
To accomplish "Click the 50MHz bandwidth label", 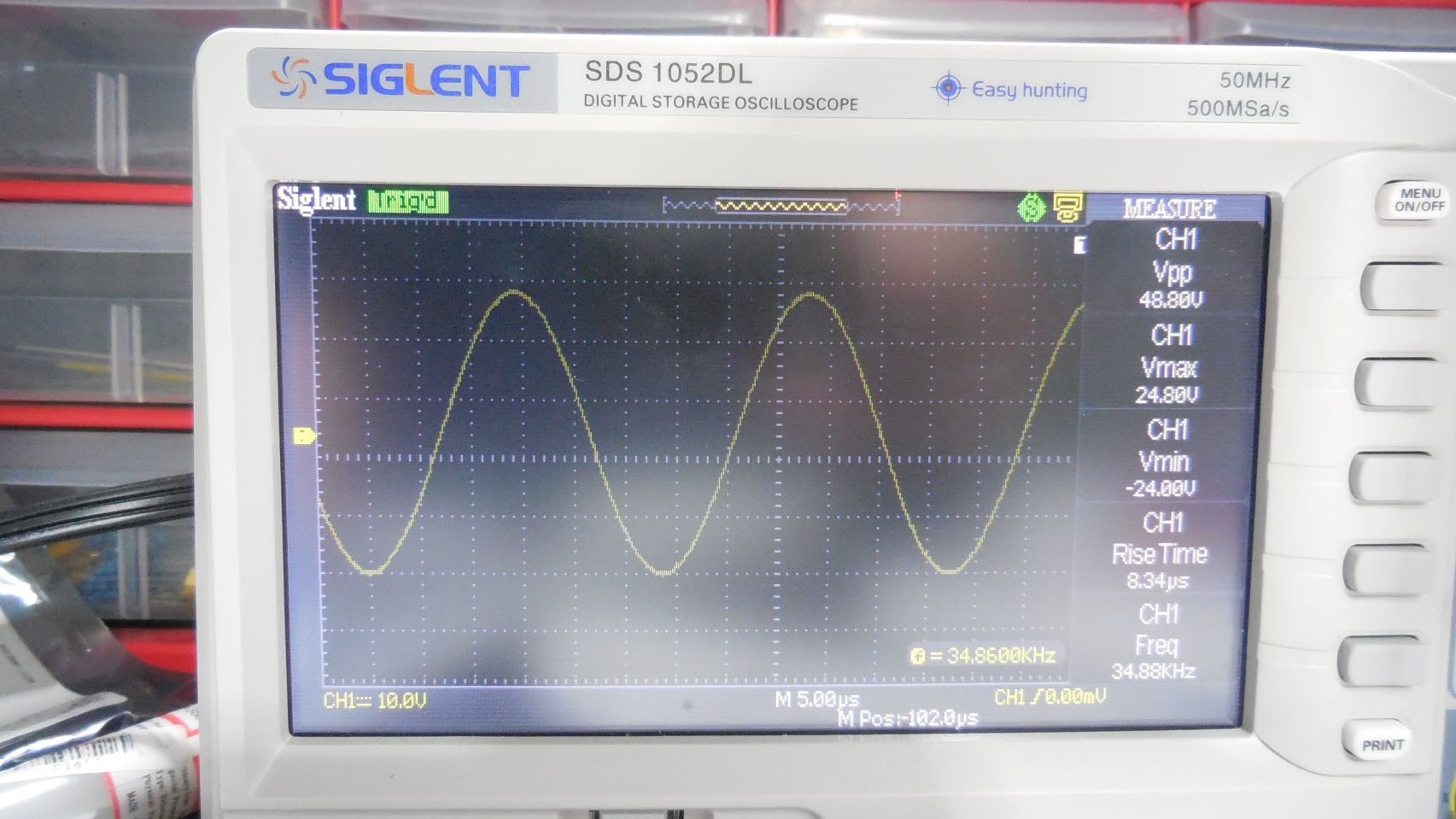I will pyautogui.click(x=1254, y=80).
